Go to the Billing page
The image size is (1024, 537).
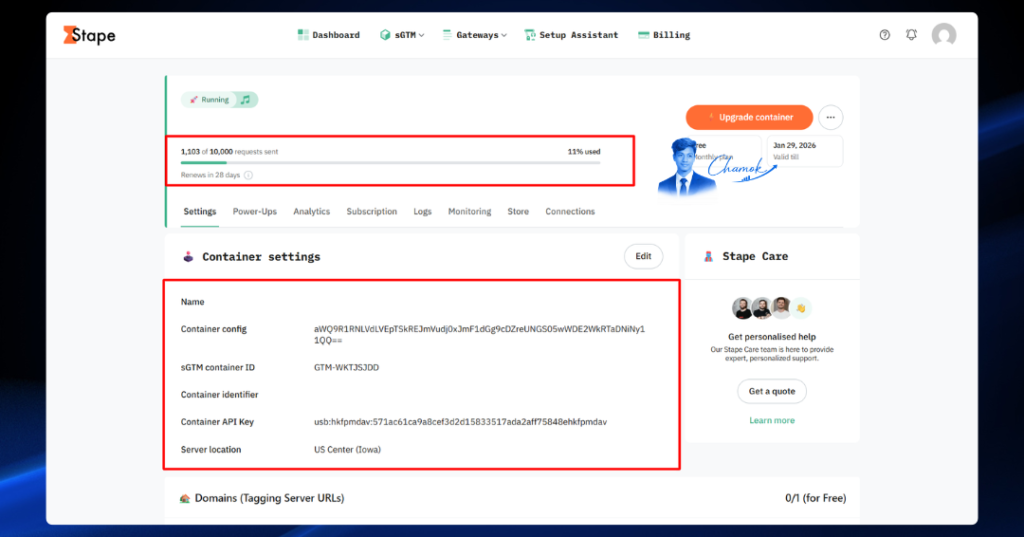coord(664,35)
